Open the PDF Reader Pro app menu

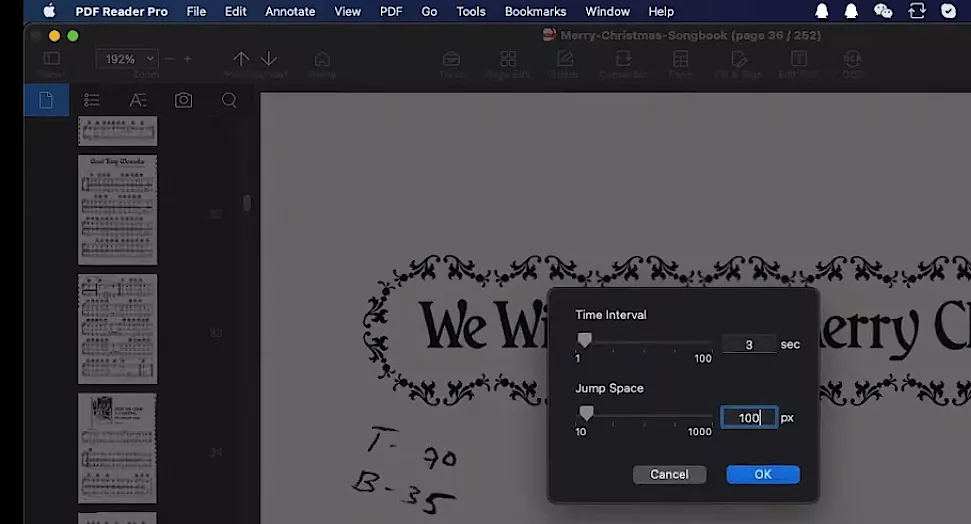[121, 11]
